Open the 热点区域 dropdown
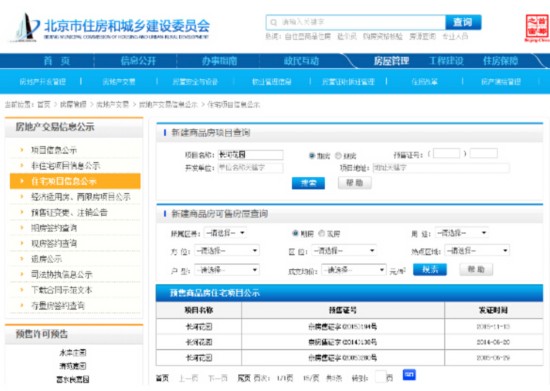This screenshot has height=391, width=550. pyautogui.click(x=477, y=250)
